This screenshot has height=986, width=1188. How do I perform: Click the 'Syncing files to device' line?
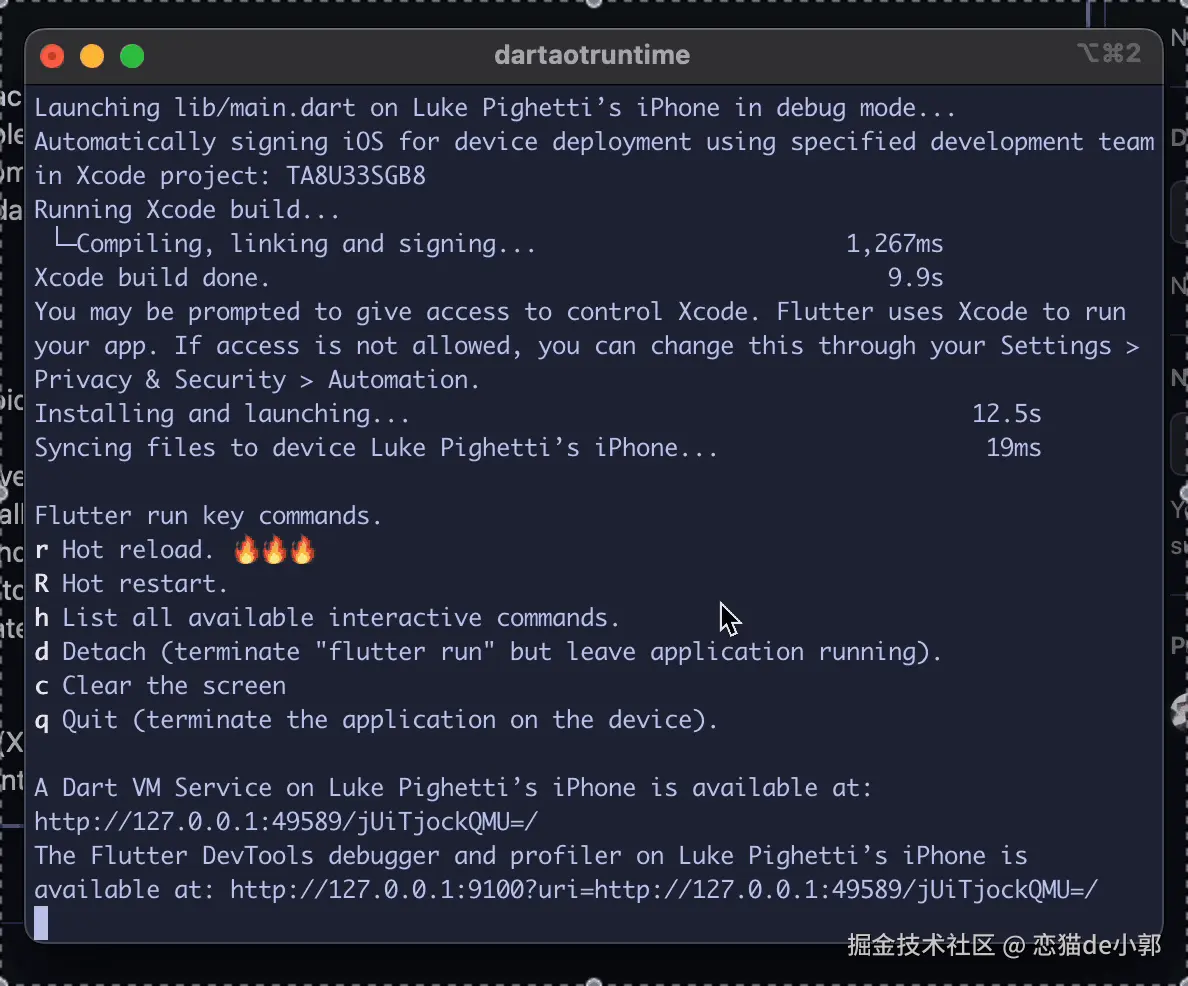[376, 448]
